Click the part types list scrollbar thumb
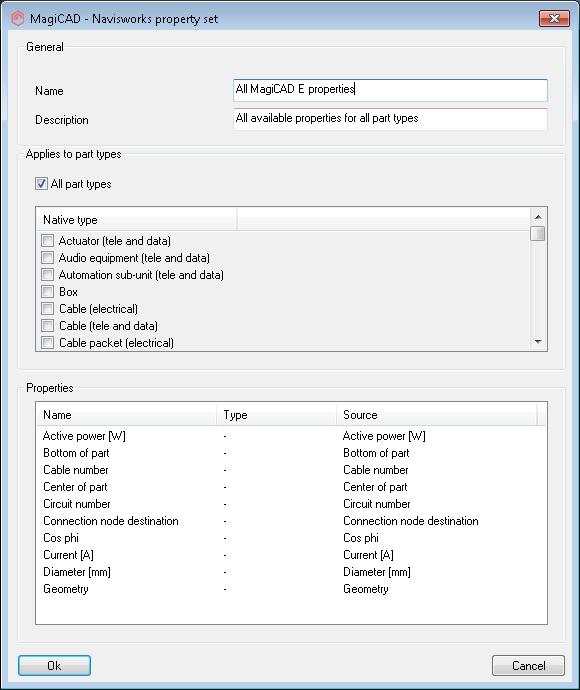This screenshot has width=580, height=690. coord(538,233)
